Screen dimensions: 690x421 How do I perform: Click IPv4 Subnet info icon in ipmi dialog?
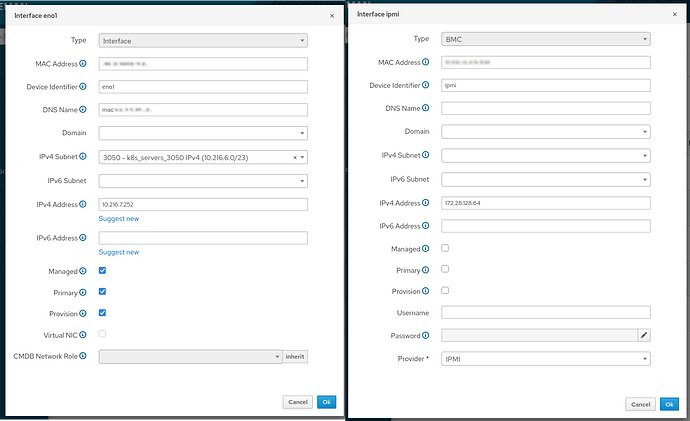(426, 155)
